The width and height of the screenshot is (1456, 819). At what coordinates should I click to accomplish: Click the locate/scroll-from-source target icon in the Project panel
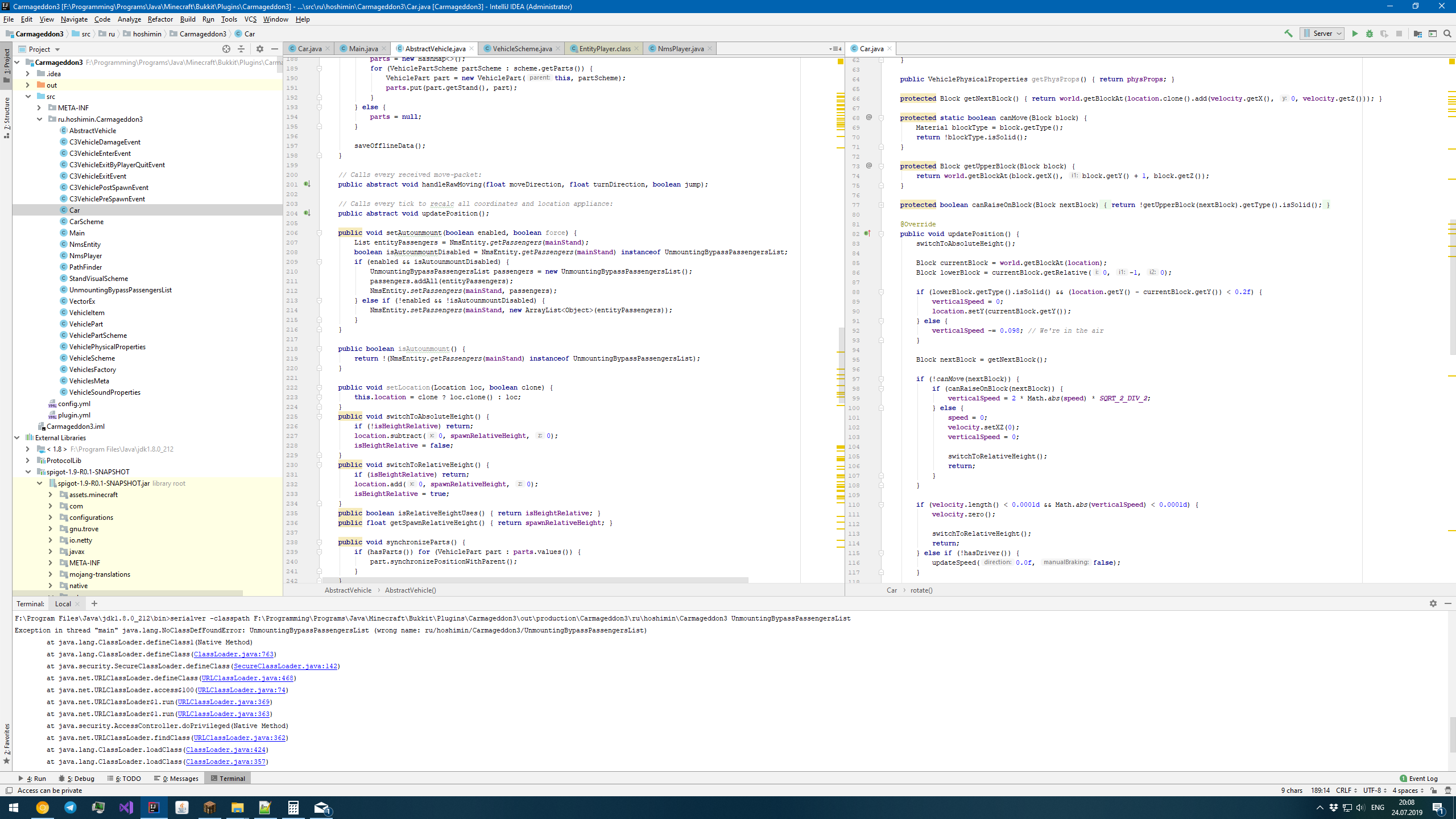point(226,49)
